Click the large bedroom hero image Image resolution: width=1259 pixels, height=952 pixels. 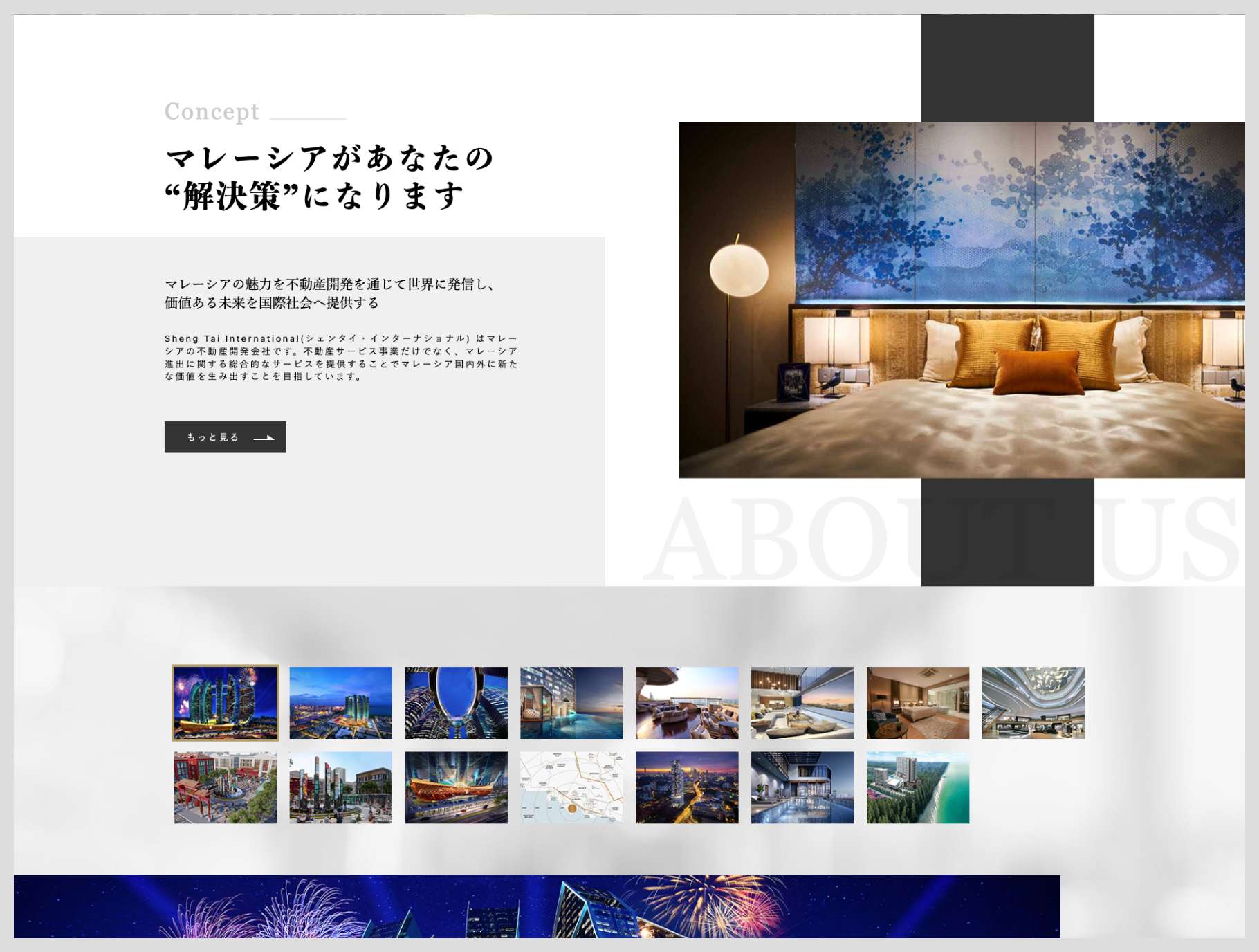962,300
